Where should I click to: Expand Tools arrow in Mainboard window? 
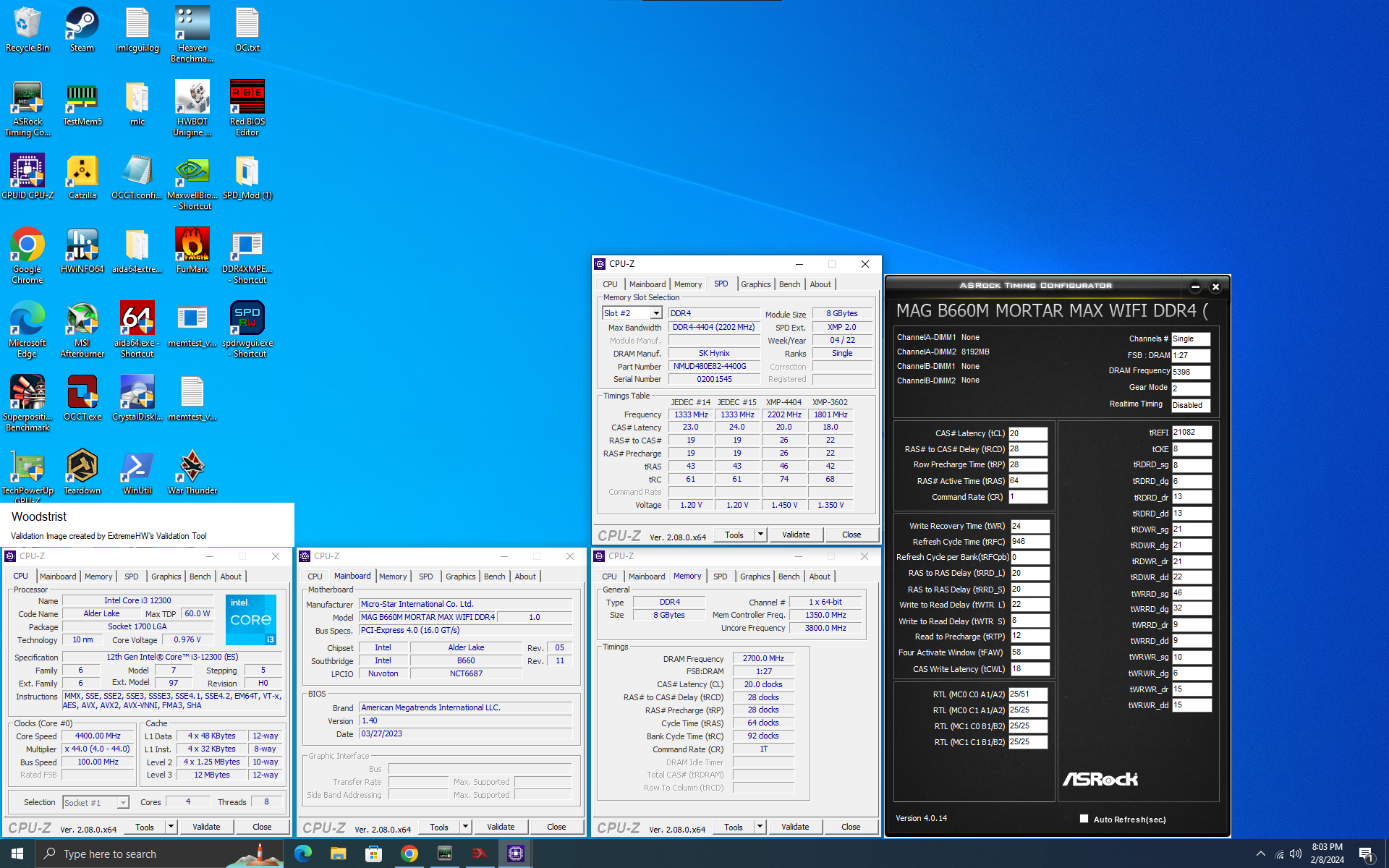pyautogui.click(x=465, y=827)
